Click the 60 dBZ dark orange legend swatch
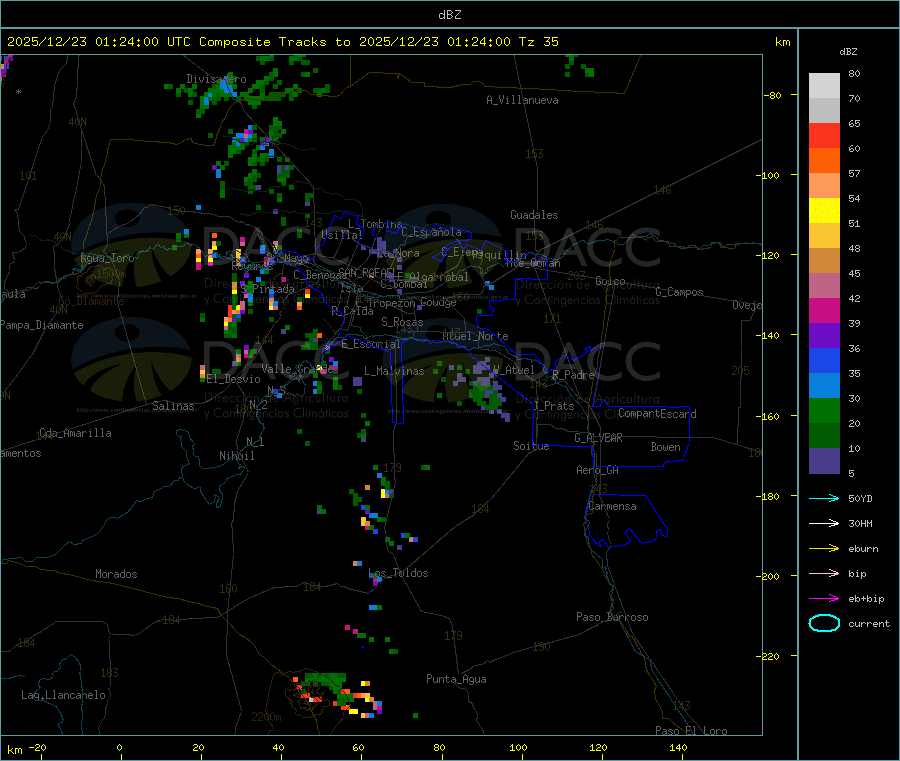This screenshot has width=900, height=761. [824, 161]
